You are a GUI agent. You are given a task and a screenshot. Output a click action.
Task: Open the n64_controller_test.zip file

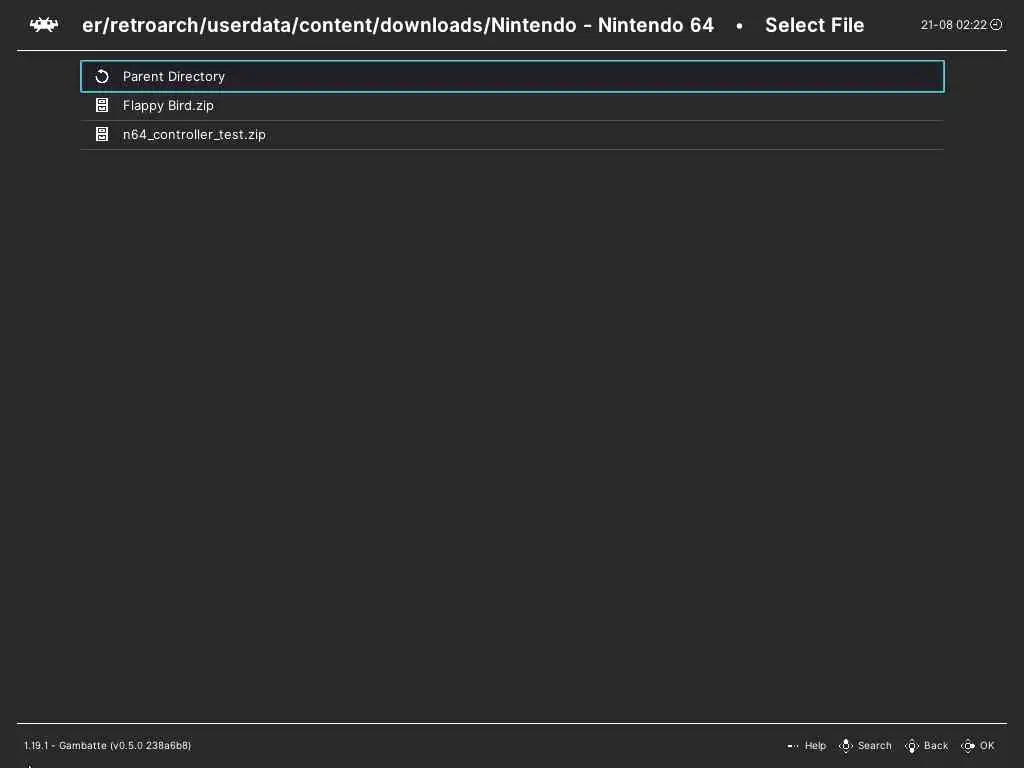513,135
